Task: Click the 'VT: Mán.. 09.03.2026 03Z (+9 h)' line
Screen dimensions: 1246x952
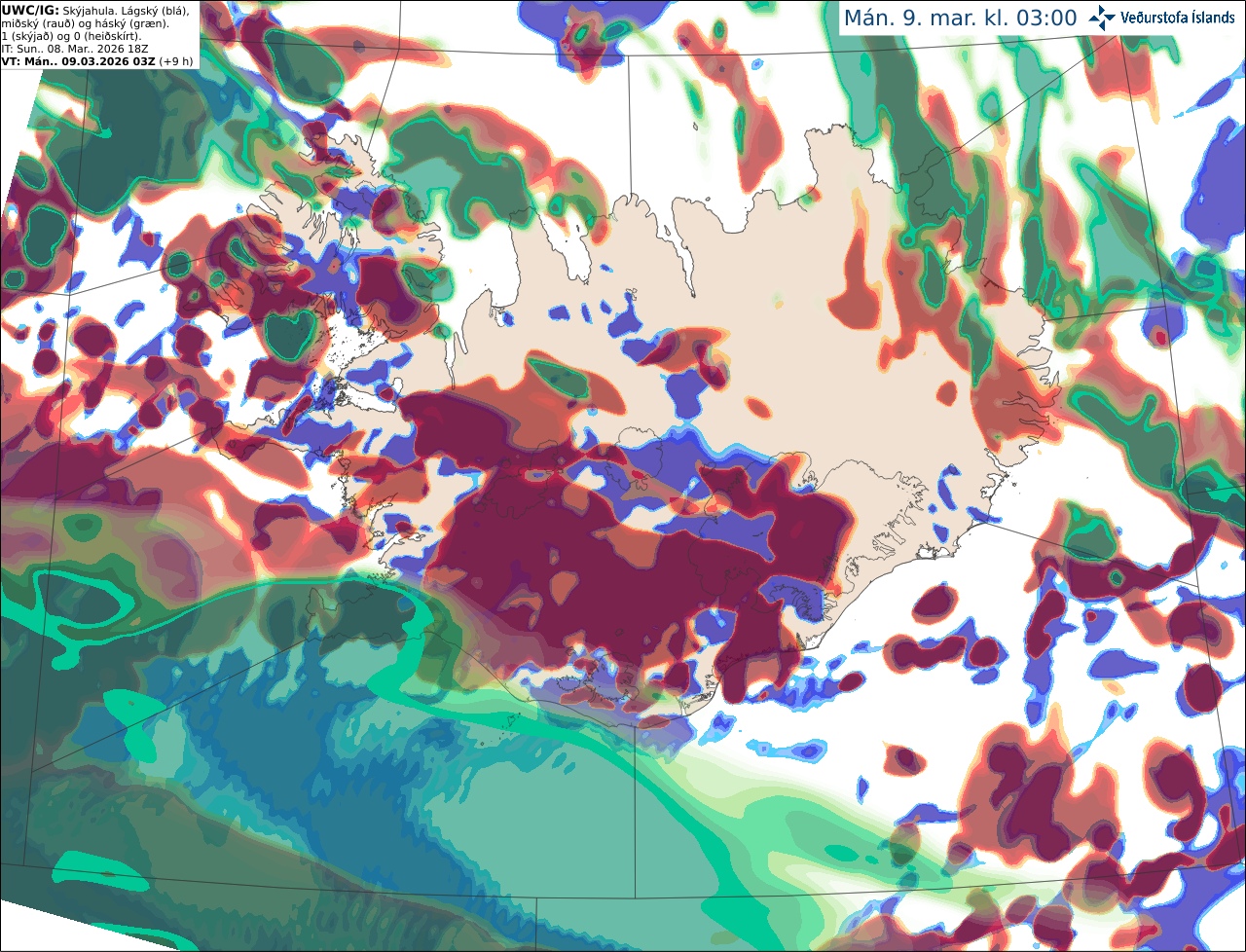Action: click(97, 60)
